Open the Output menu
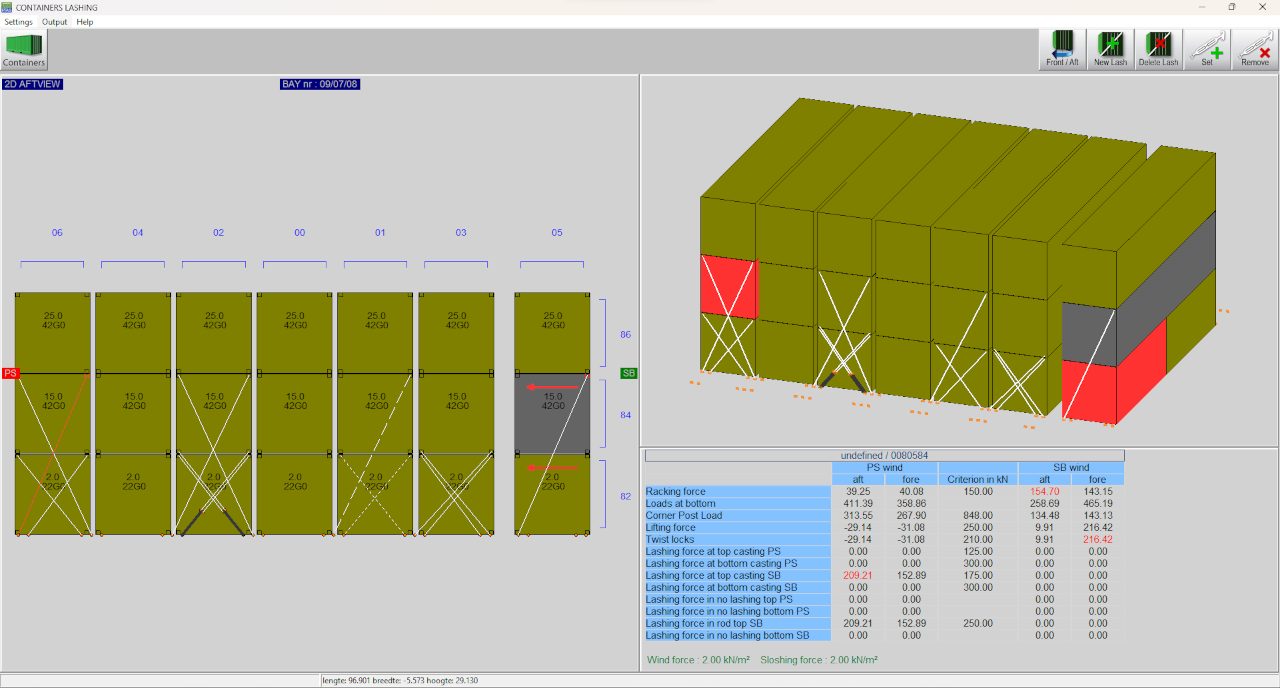Viewport: 1280px width, 688px height. (x=54, y=21)
